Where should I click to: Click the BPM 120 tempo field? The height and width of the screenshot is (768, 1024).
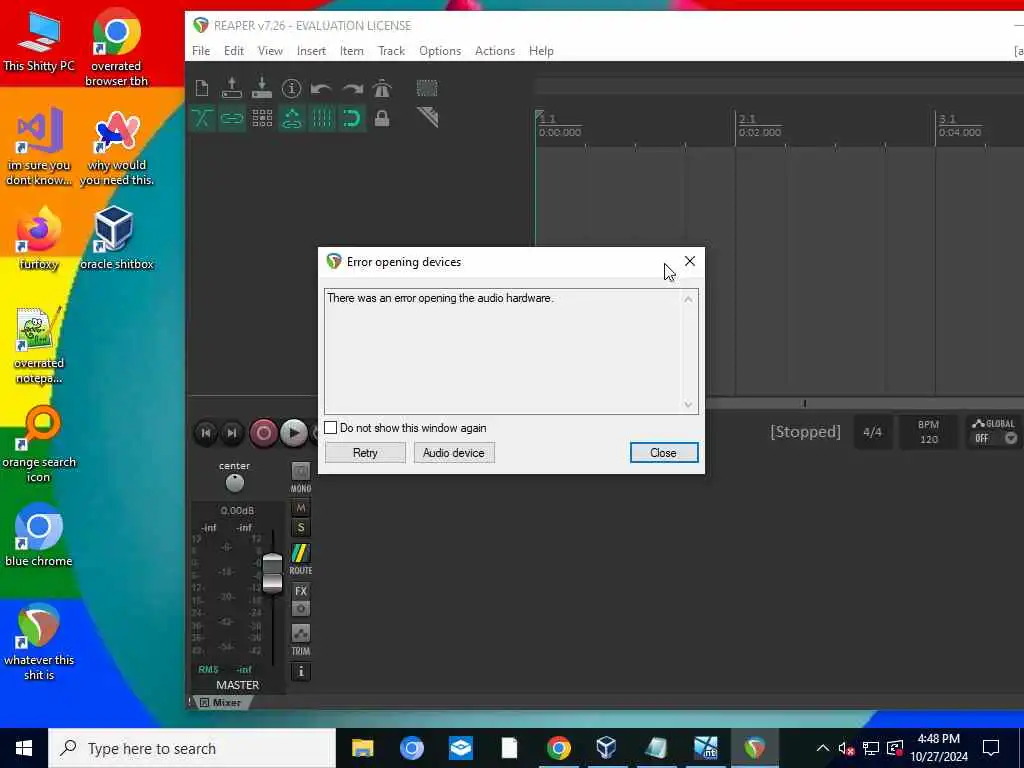928,432
